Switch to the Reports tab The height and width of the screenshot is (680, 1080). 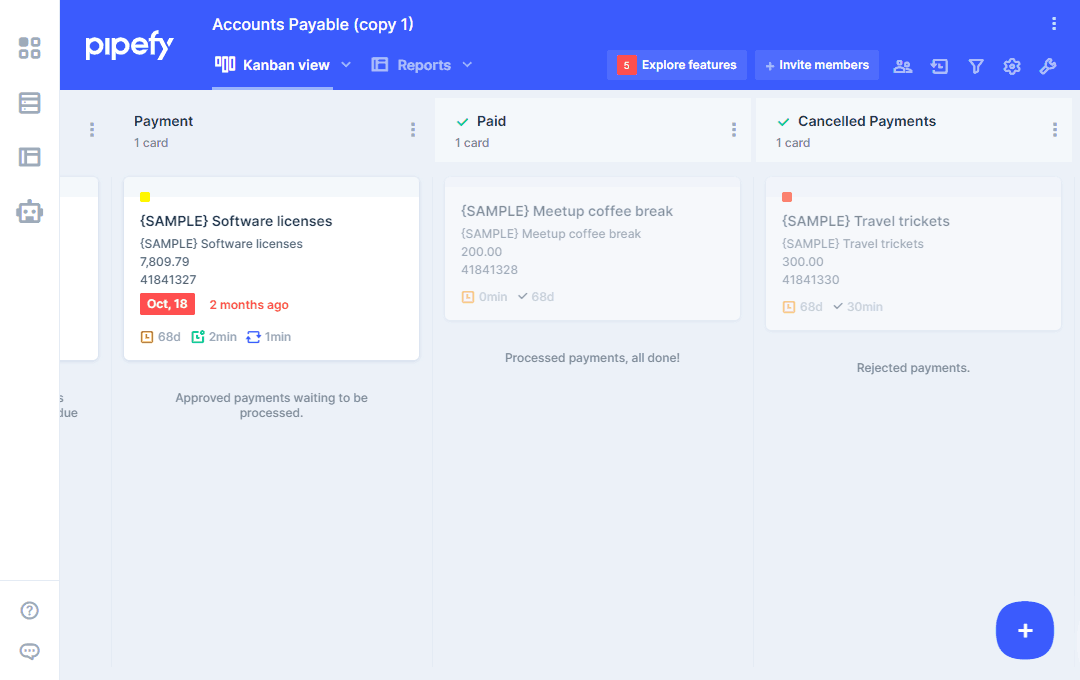(412, 65)
